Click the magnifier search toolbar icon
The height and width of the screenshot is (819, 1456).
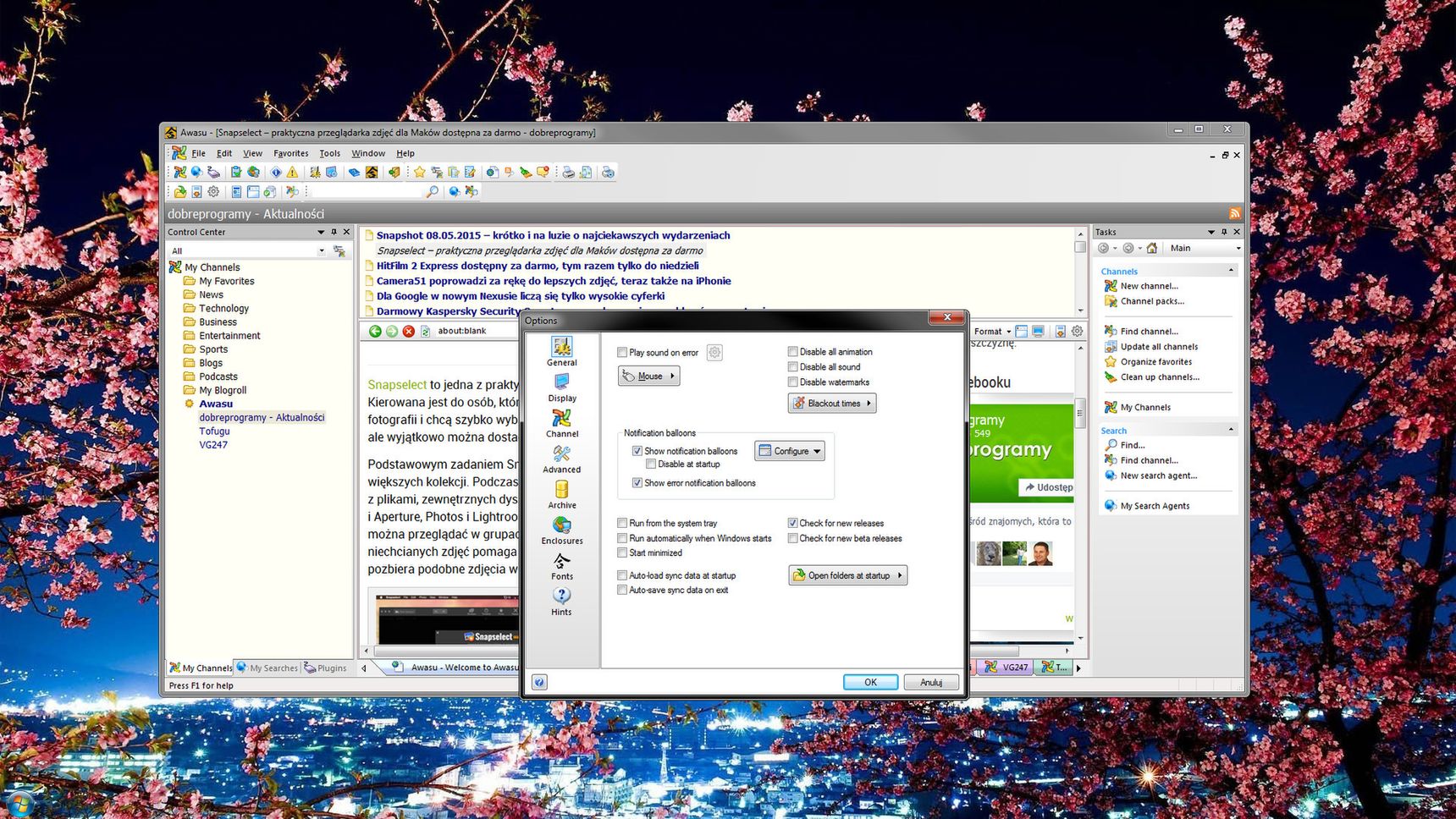pos(433,191)
